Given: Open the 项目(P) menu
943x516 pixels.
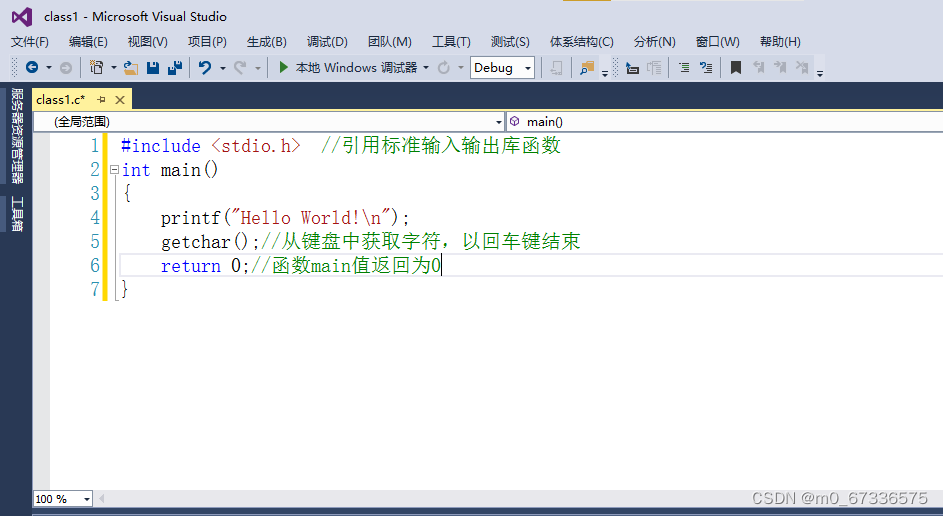Looking at the screenshot, I should [x=207, y=41].
